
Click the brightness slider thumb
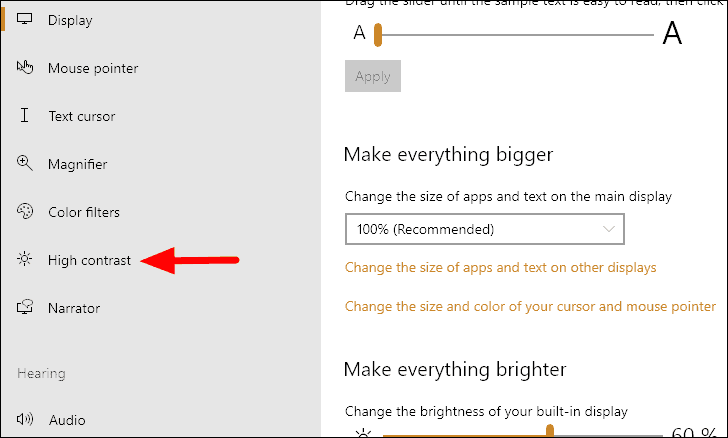click(x=550, y=432)
